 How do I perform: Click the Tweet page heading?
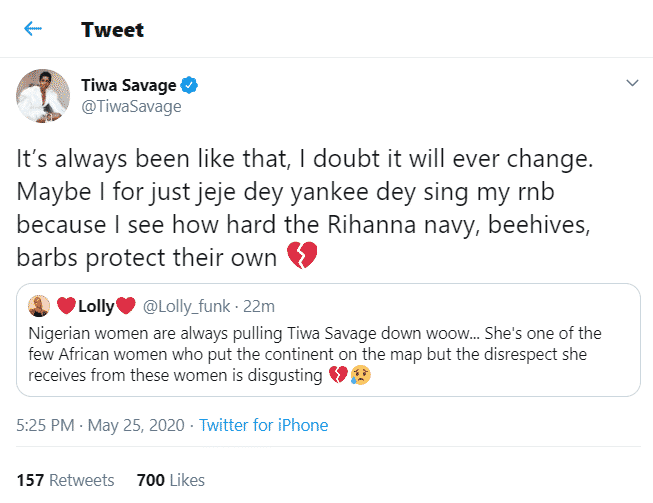click(112, 30)
